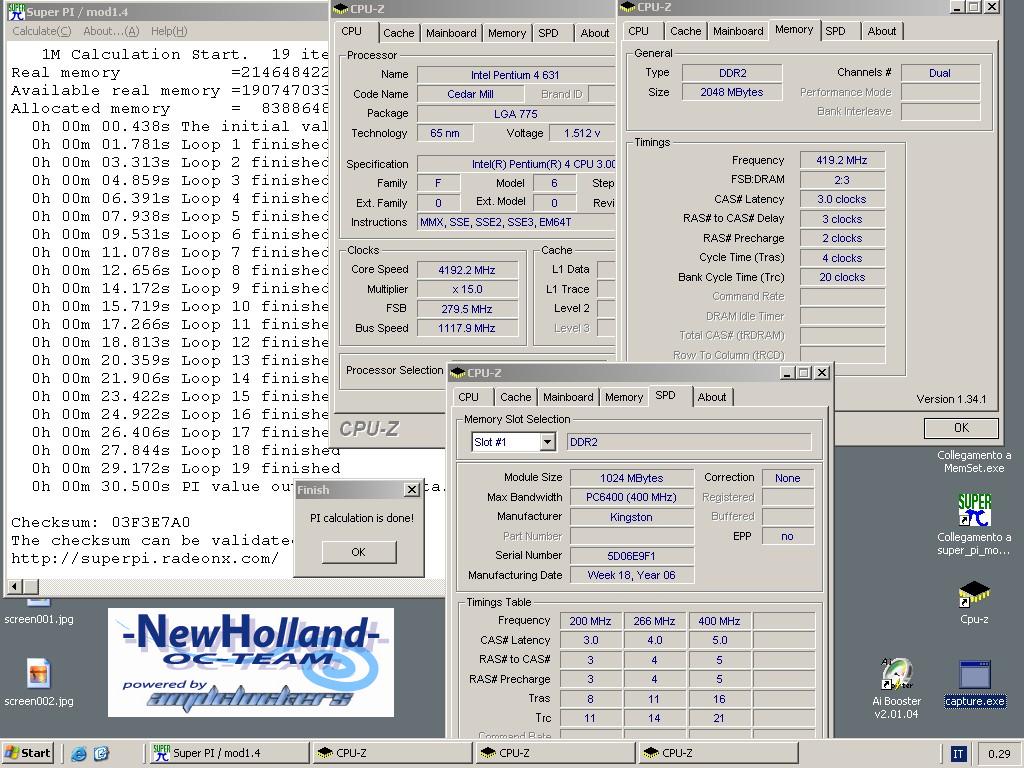
Task: Click the superpi.radeonx.com URL text
Action: click(145, 558)
